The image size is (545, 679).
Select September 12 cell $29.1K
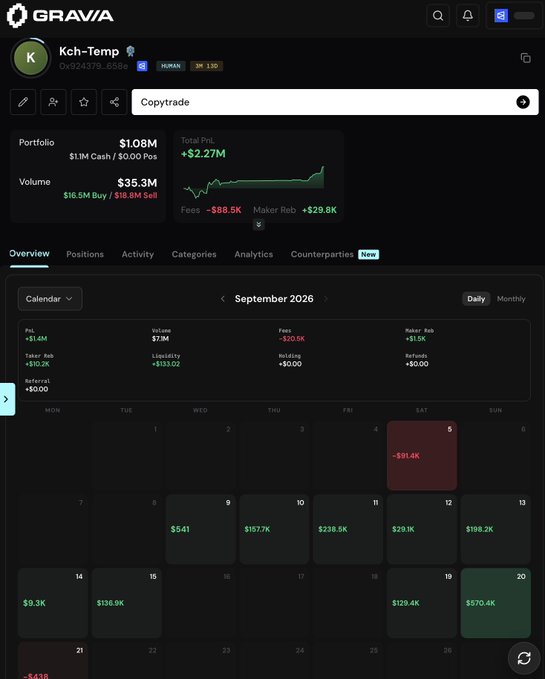pyautogui.click(x=422, y=529)
